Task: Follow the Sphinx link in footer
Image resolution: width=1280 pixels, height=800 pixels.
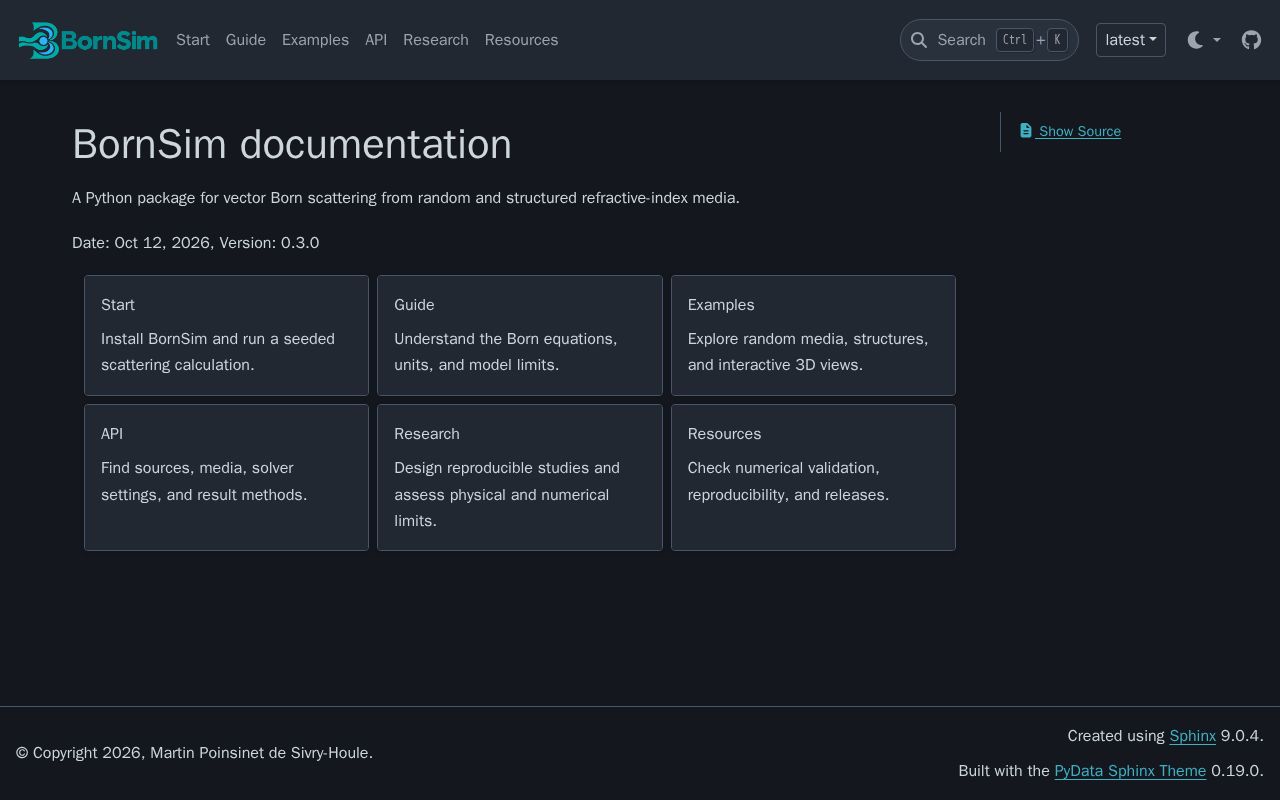Action: [1193, 736]
